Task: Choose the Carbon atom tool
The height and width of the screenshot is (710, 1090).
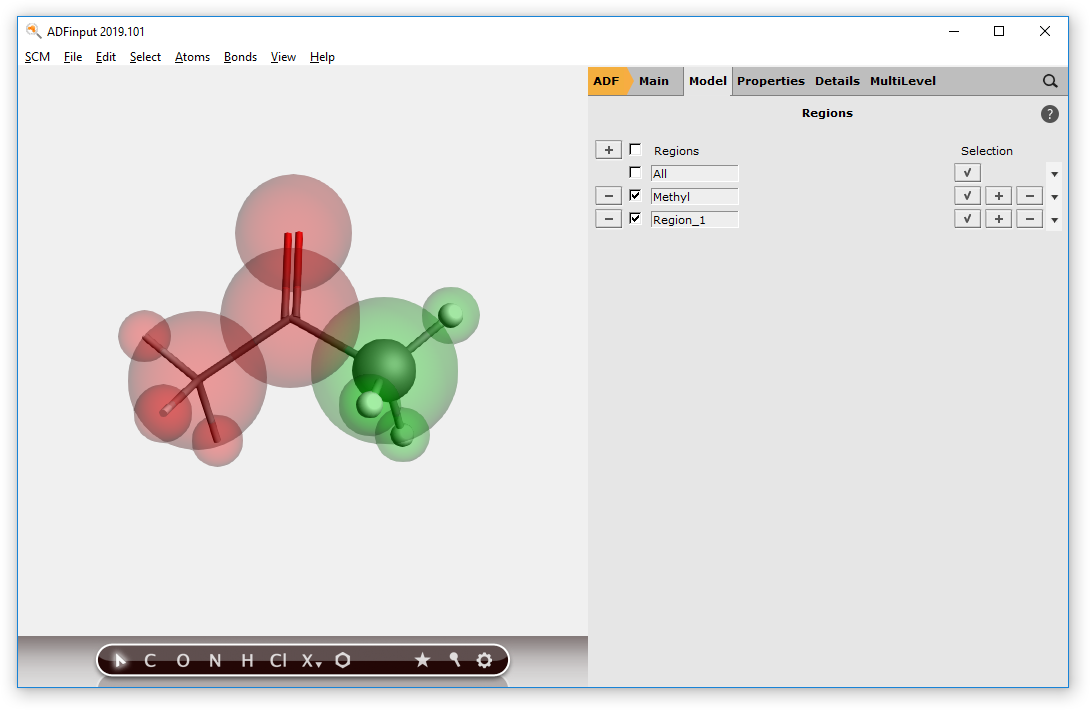Action: tap(150, 660)
